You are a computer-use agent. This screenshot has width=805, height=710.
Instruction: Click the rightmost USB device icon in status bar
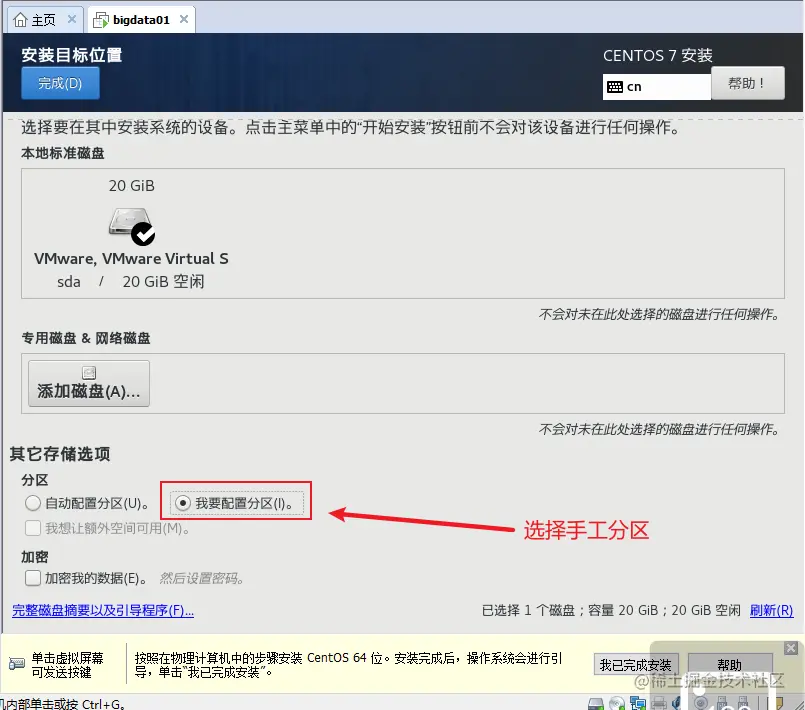(x=744, y=703)
